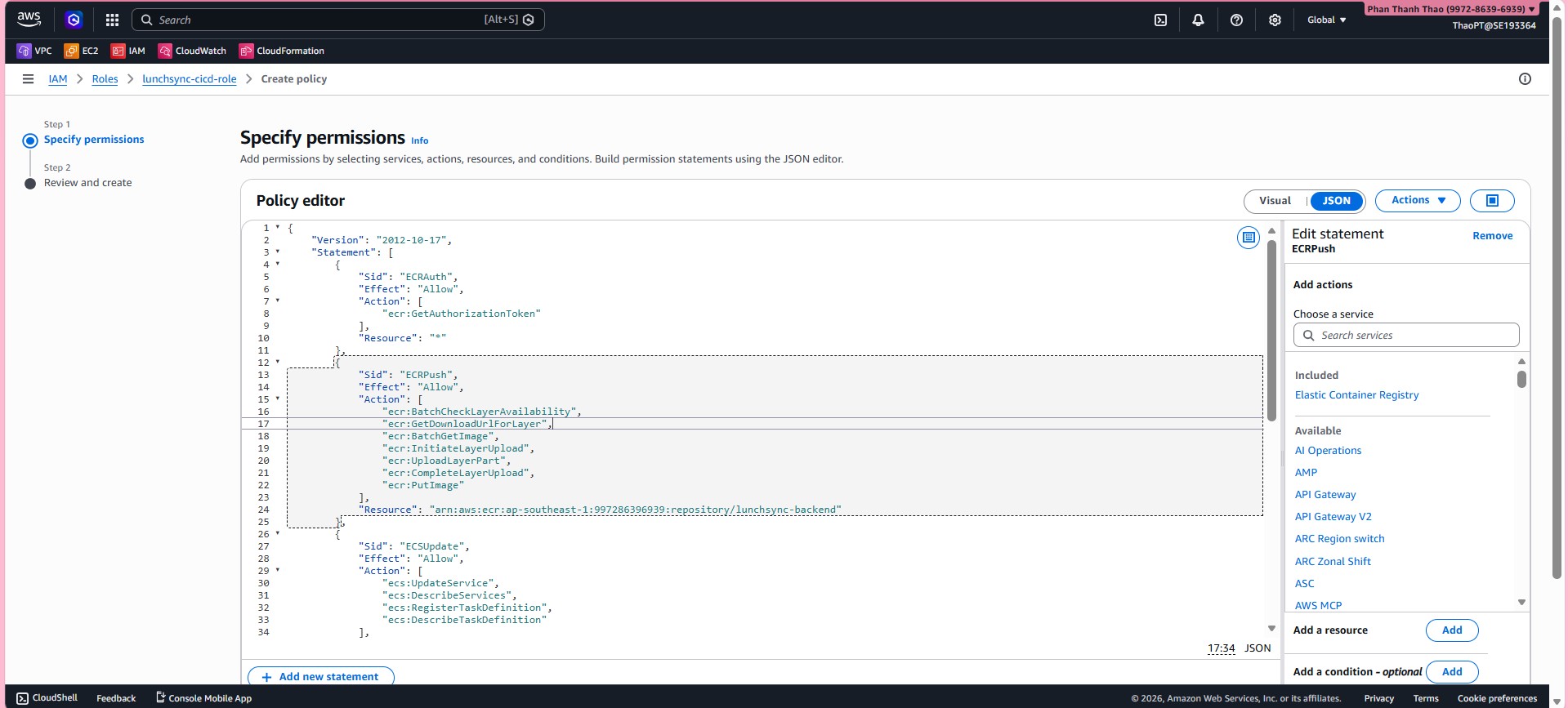The width and height of the screenshot is (1568, 708).
Task: Collapse the Action fold arrow on line 29
Action: pos(278,570)
